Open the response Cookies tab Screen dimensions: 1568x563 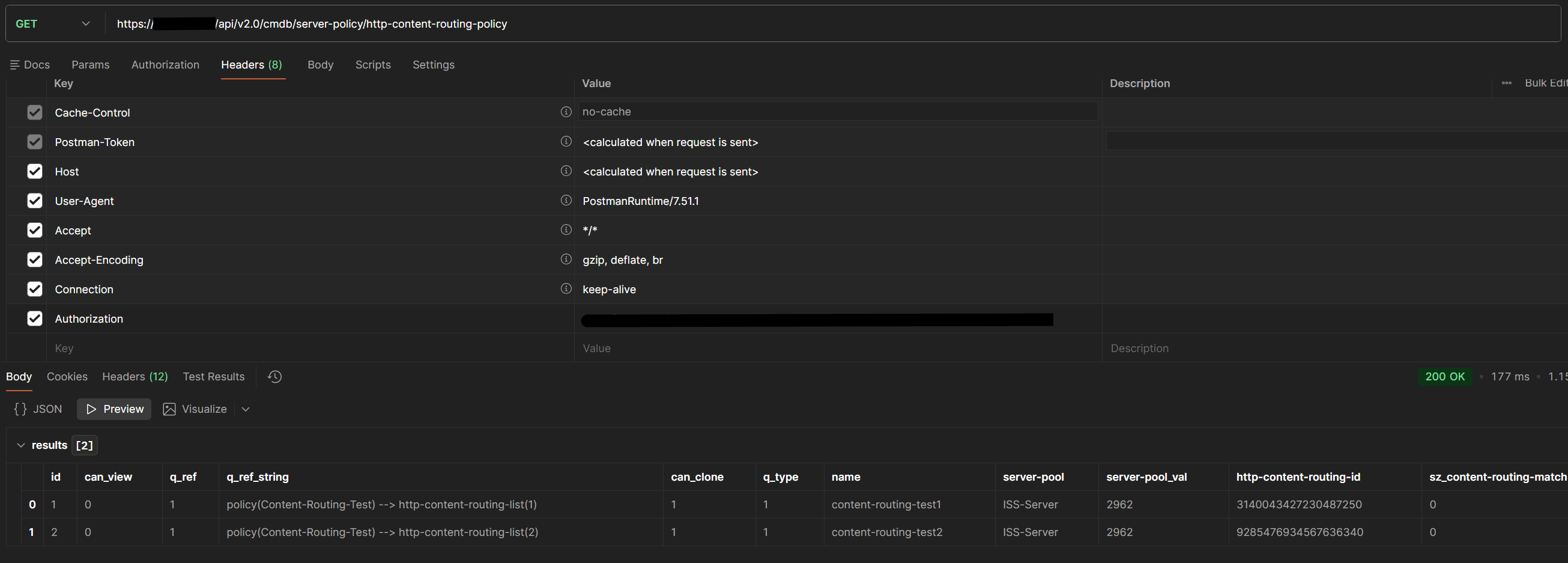pos(67,377)
